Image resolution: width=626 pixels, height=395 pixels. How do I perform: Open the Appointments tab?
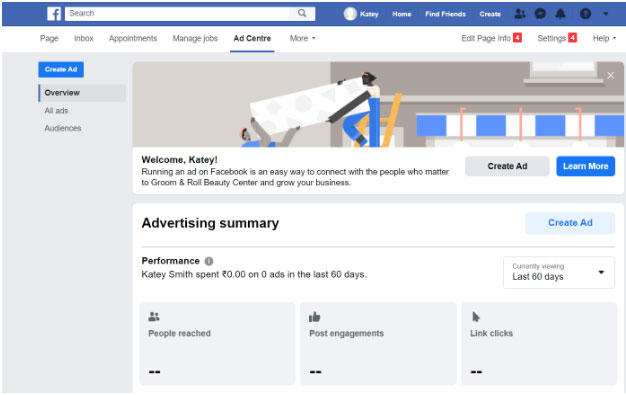pyautogui.click(x=133, y=38)
